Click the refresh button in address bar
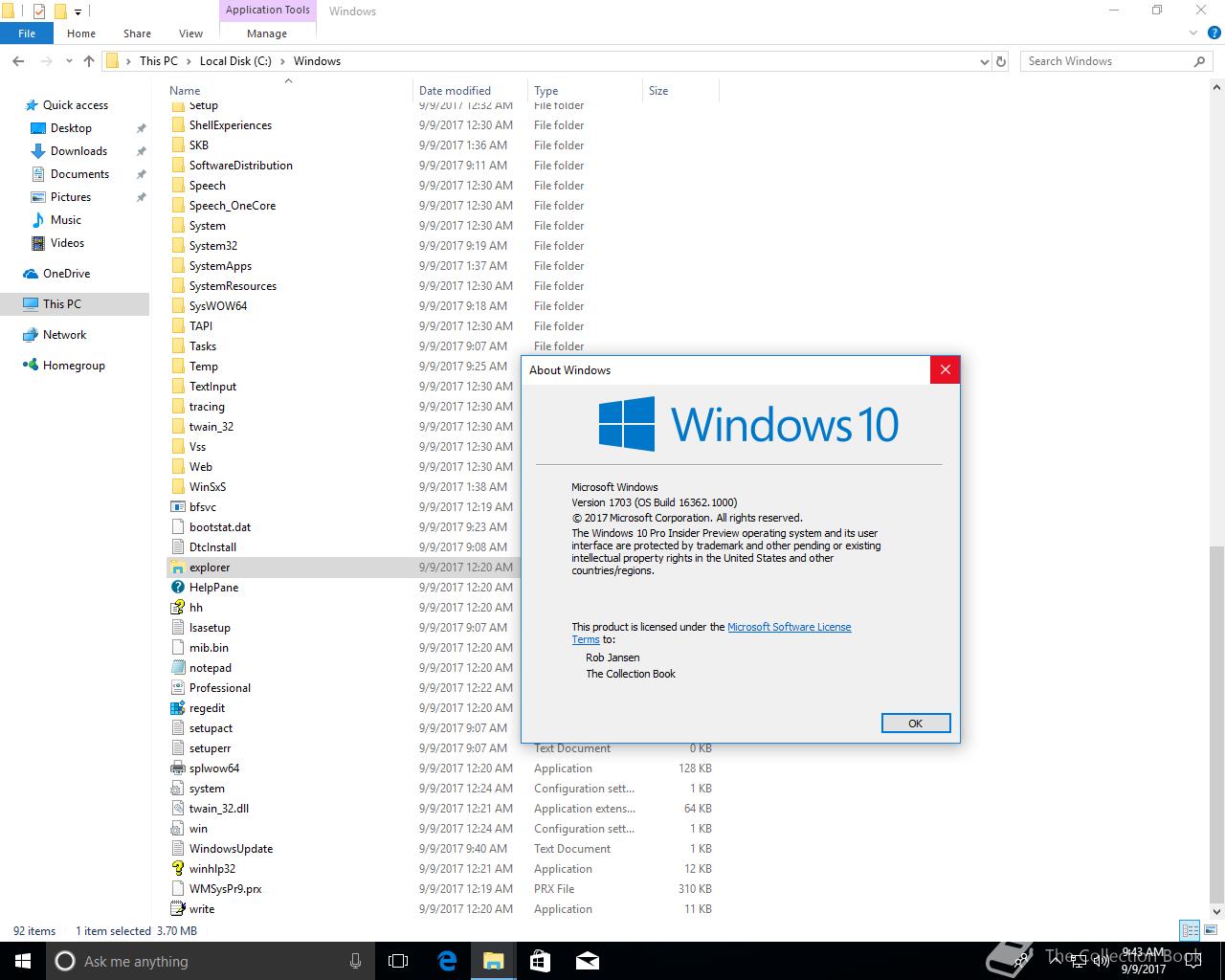 1001,61
